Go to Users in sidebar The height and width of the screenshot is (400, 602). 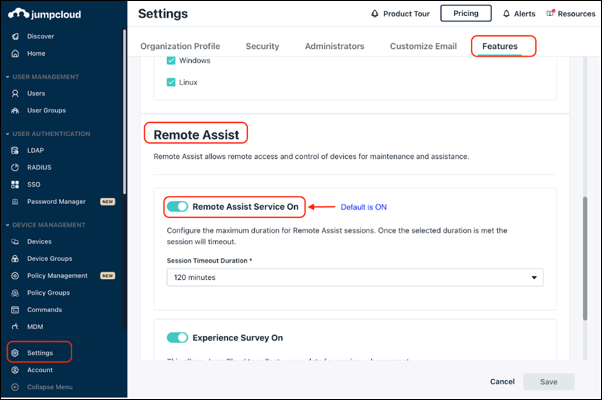pyautogui.click(x=36, y=93)
